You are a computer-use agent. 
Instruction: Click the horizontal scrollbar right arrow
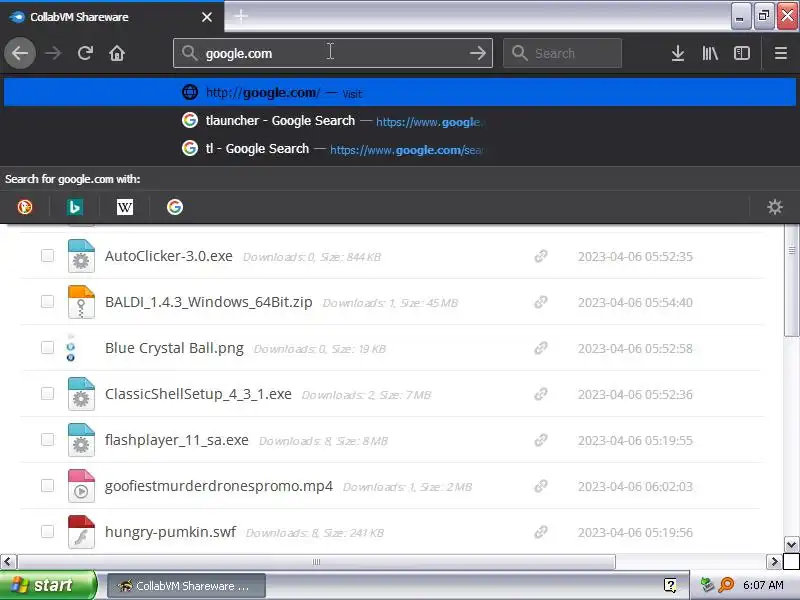[x=774, y=562]
